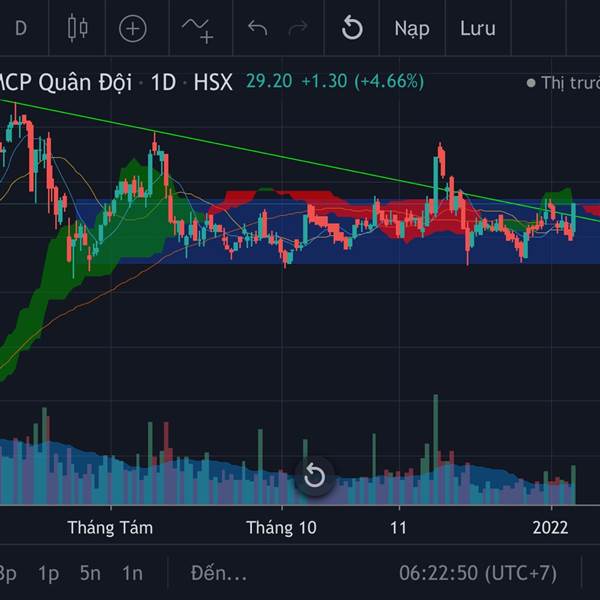Click the floating reset view button on chart
Image resolution: width=600 pixels, height=600 pixels.
pos(315,476)
